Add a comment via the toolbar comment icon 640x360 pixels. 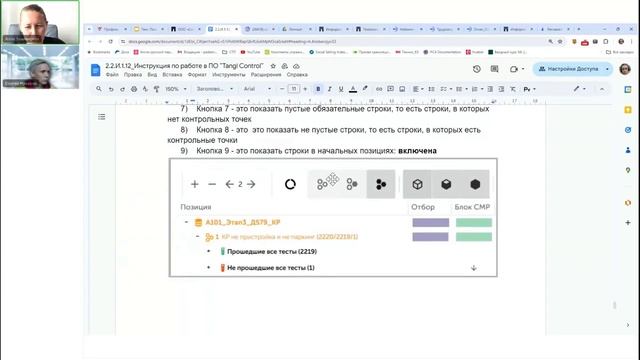pos(391,89)
